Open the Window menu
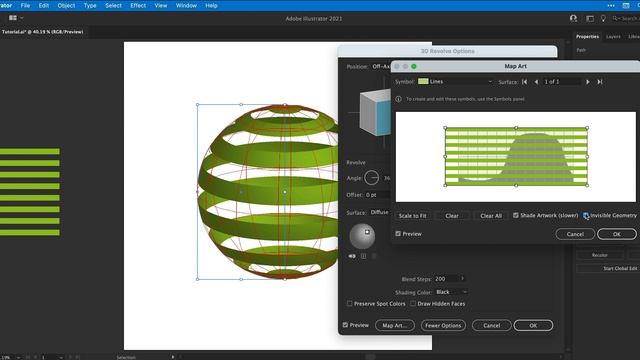The width and height of the screenshot is (640, 360). (186, 6)
